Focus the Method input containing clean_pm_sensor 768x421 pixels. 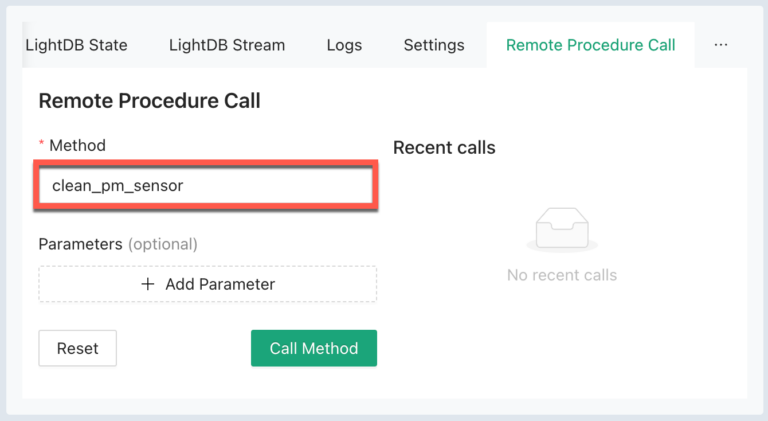(206, 186)
